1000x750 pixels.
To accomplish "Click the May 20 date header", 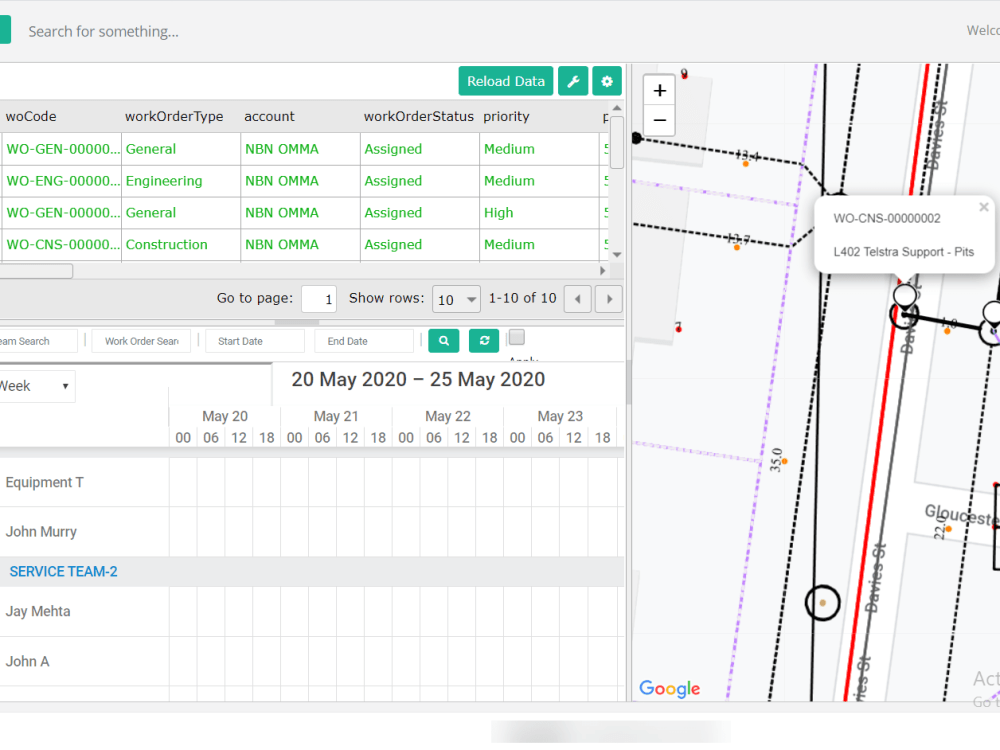I will (x=224, y=416).
